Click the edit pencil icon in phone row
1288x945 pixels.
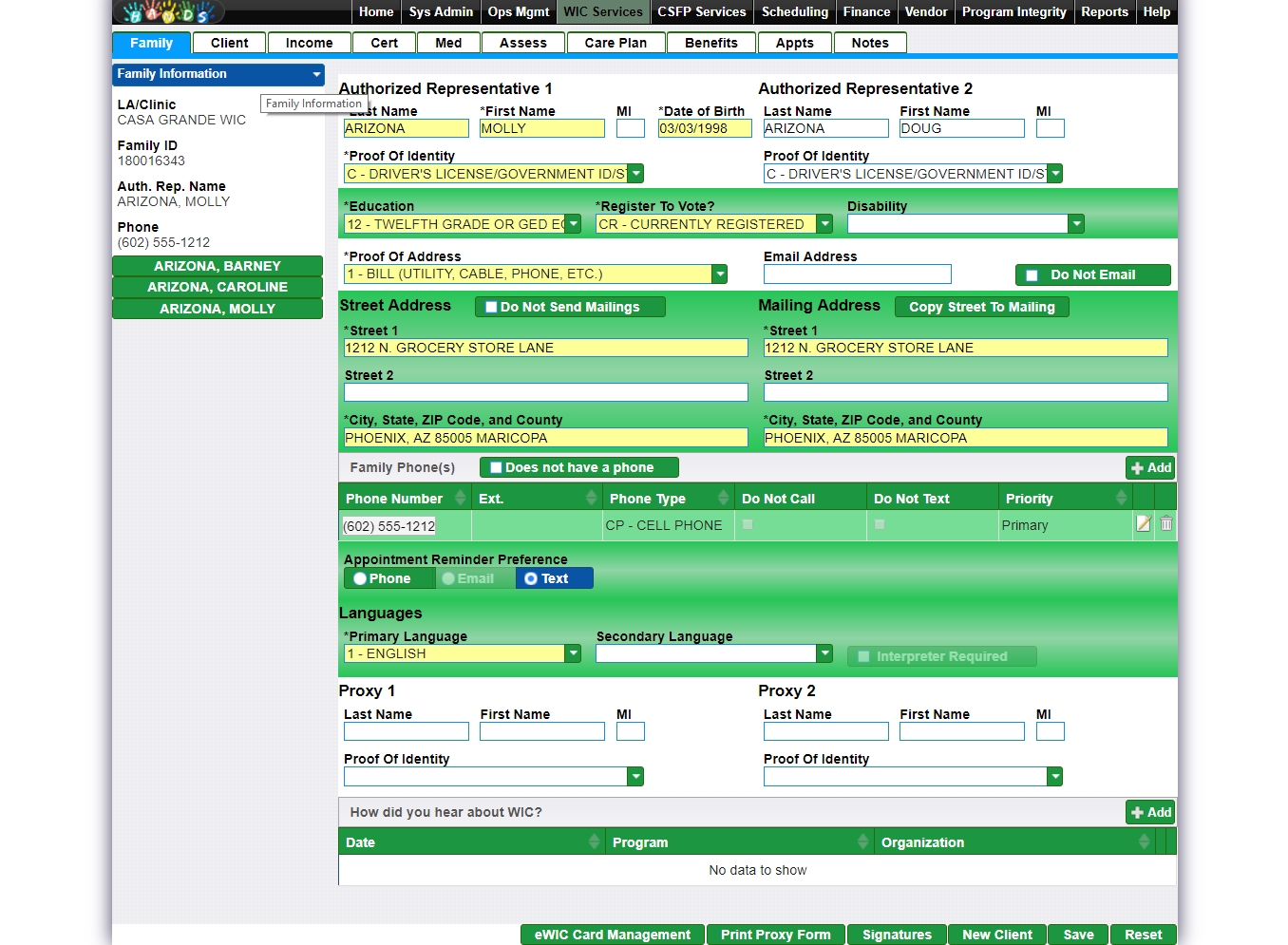[1144, 523]
